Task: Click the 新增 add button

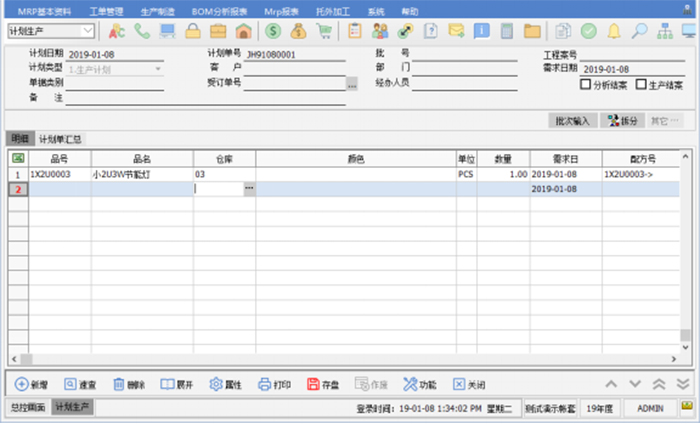Action: tap(32, 384)
